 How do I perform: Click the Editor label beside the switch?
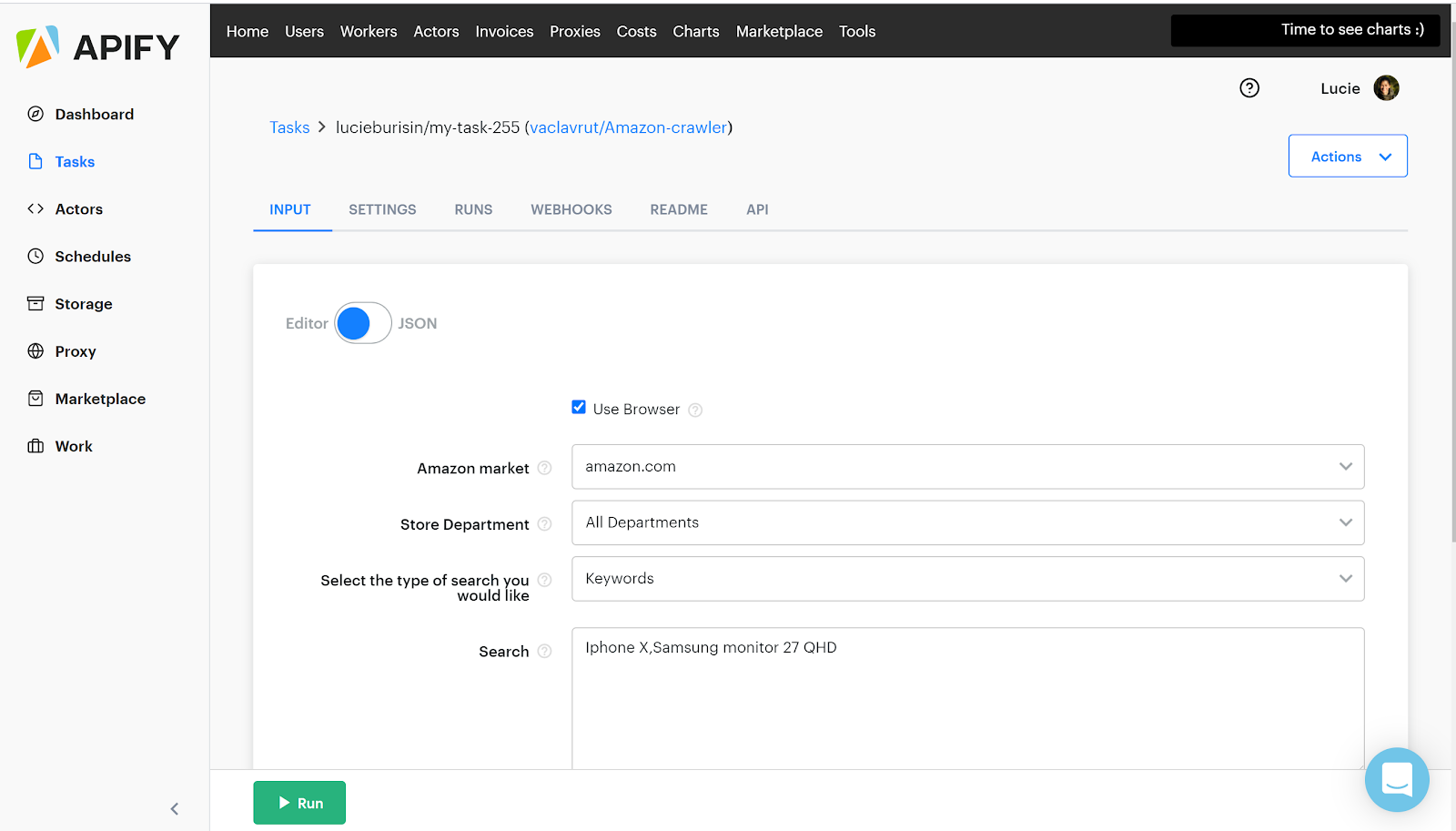(x=307, y=323)
